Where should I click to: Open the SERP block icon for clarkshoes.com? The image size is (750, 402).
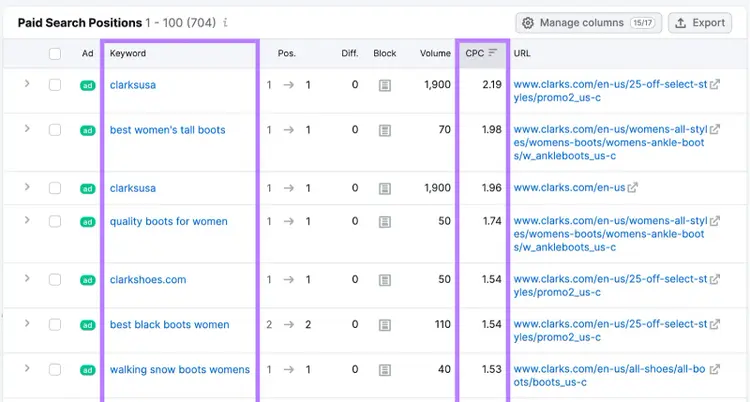click(x=385, y=280)
